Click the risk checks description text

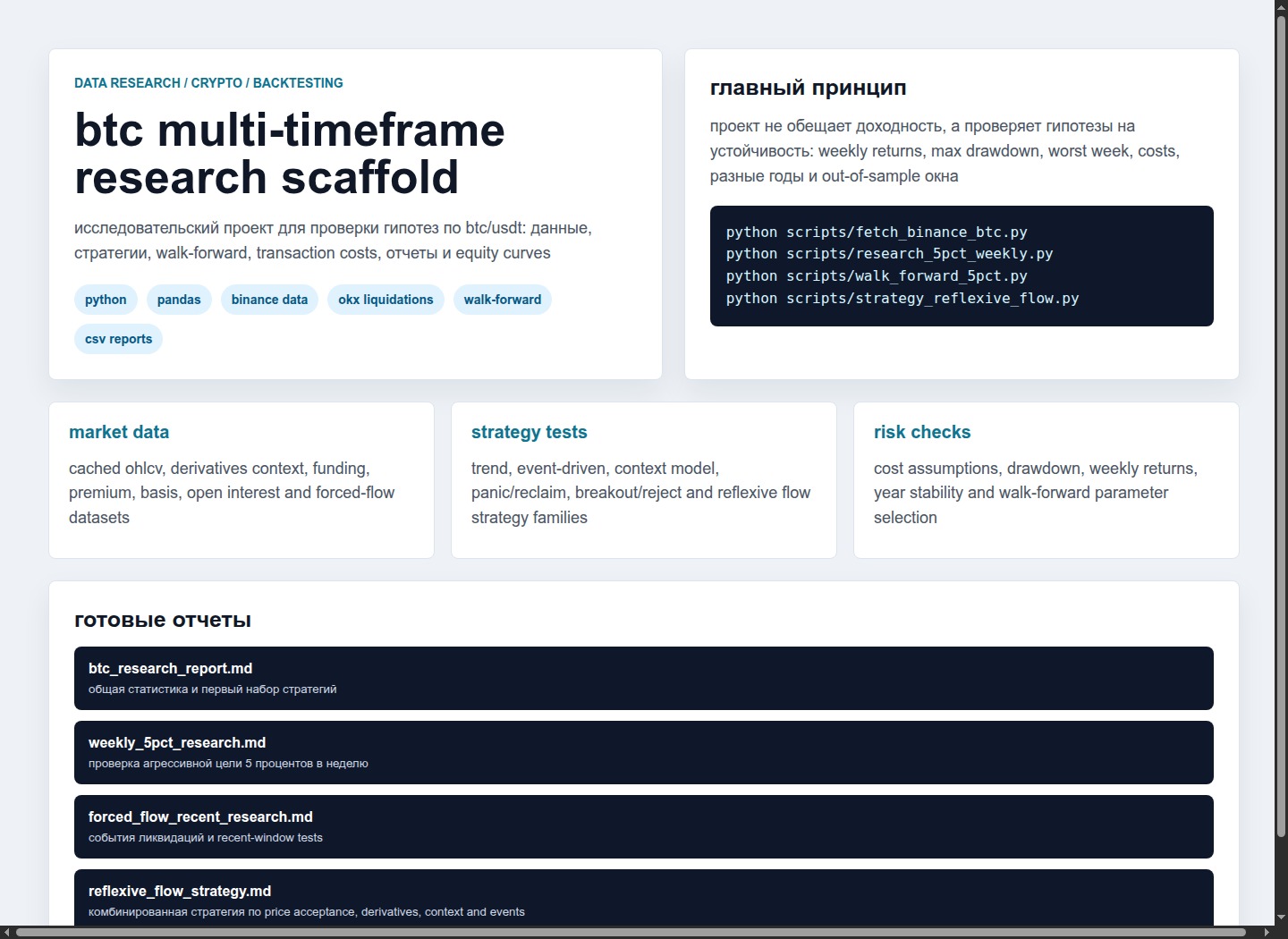coord(1036,493)
